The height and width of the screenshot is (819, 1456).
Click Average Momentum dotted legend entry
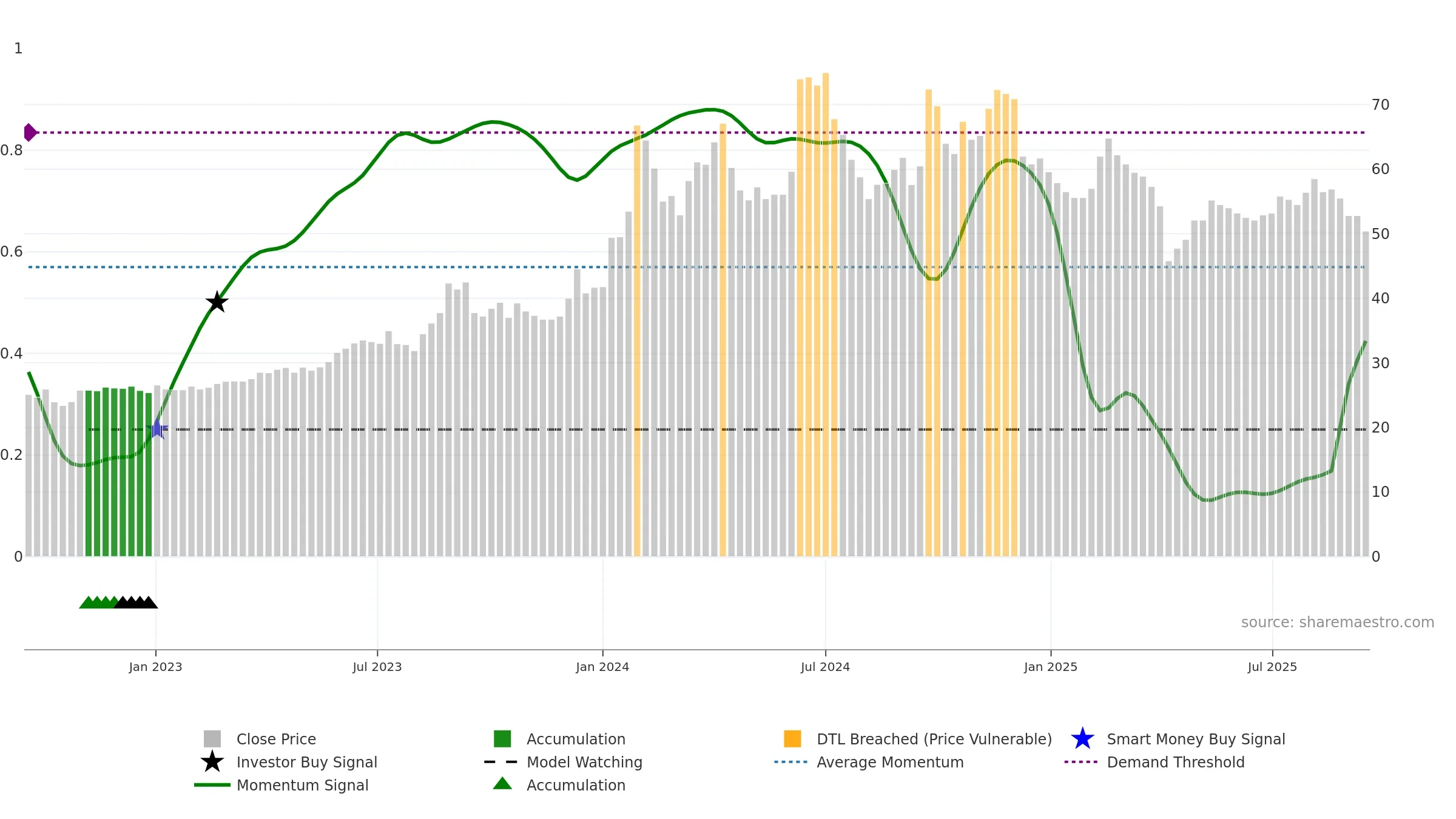click(x=869, y=762)
